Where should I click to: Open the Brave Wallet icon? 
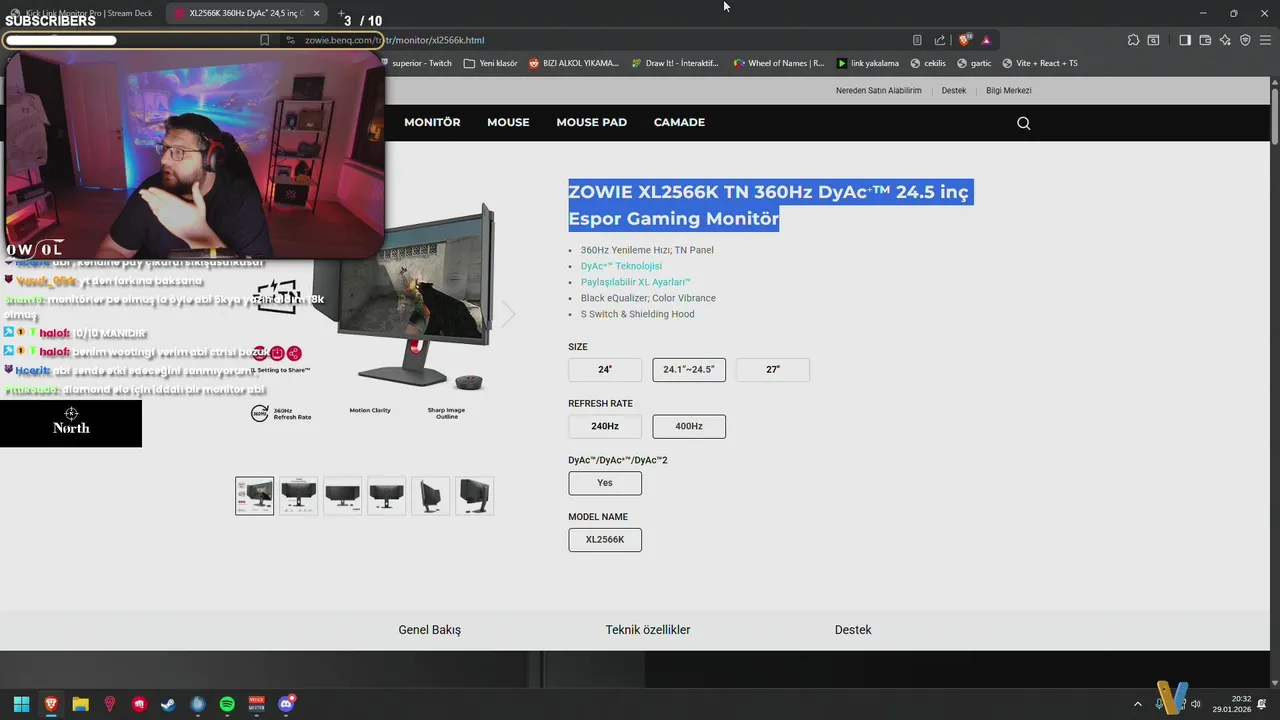[1205, 40]
